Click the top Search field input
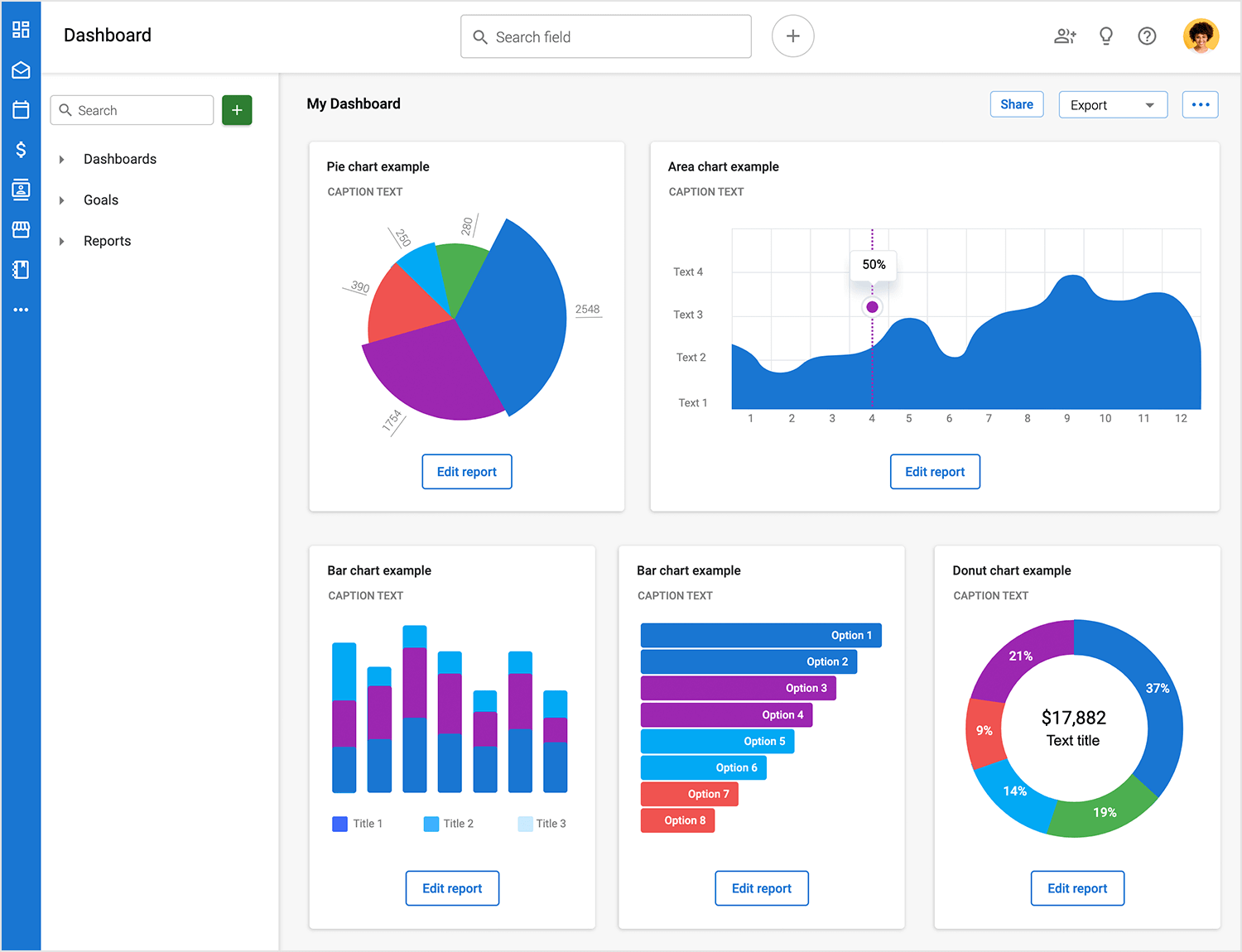 pyautogui.click(x=606, y=36)
